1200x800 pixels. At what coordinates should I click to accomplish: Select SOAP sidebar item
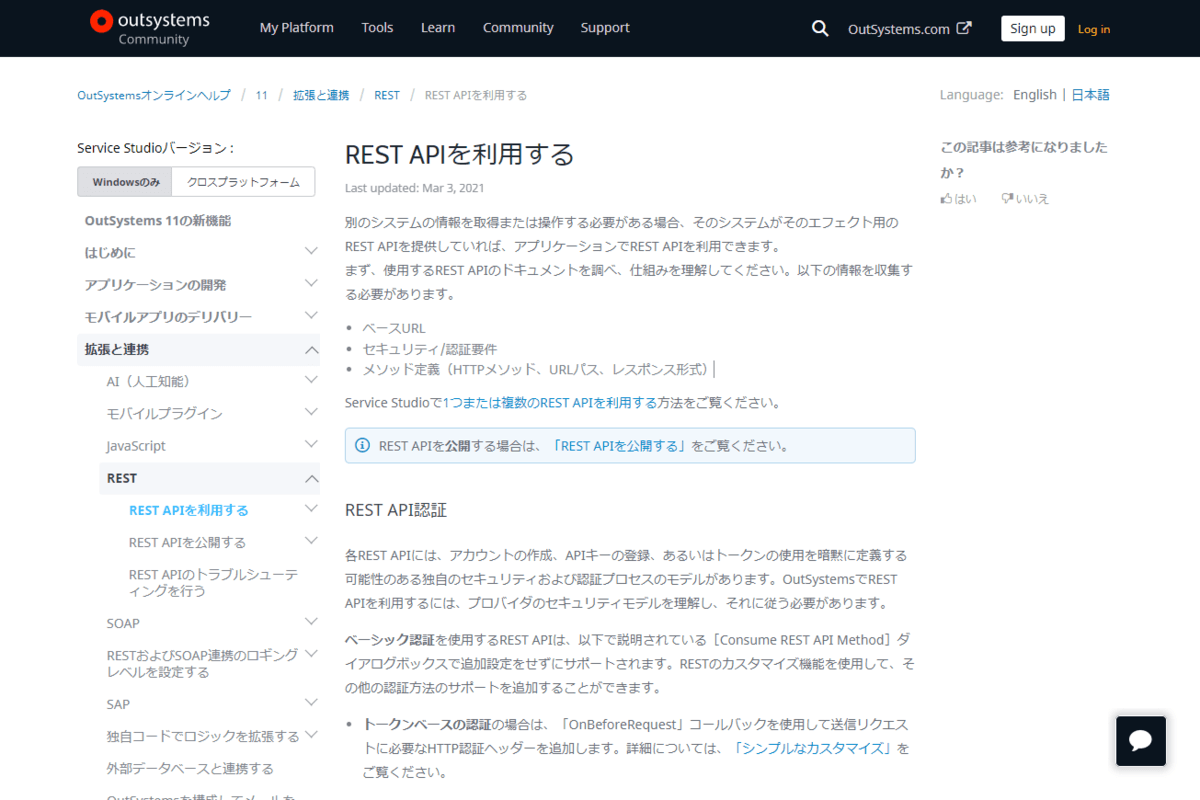123,623
